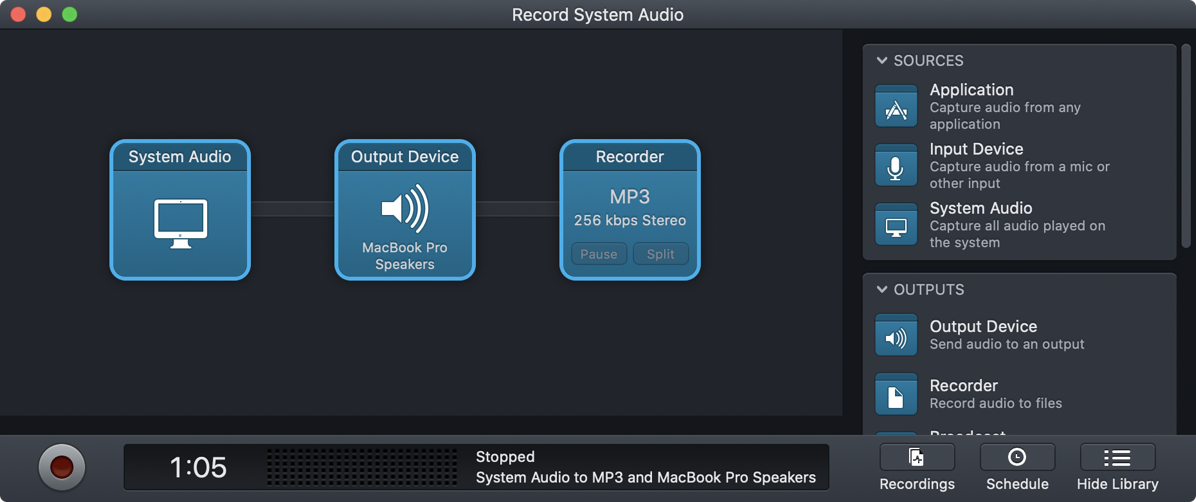Collapse the SOURCES section

882,61
